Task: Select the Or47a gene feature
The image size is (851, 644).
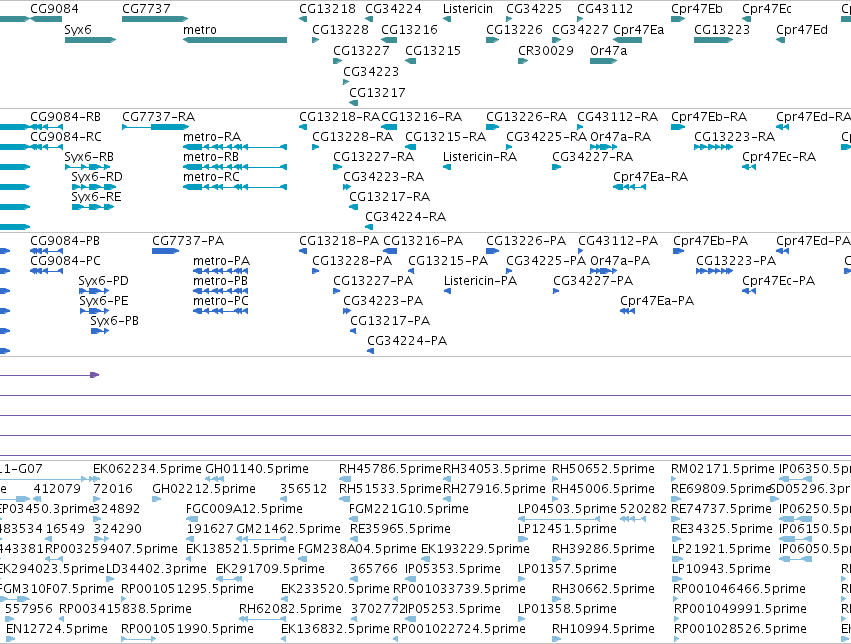Action: tap(604, 61)
